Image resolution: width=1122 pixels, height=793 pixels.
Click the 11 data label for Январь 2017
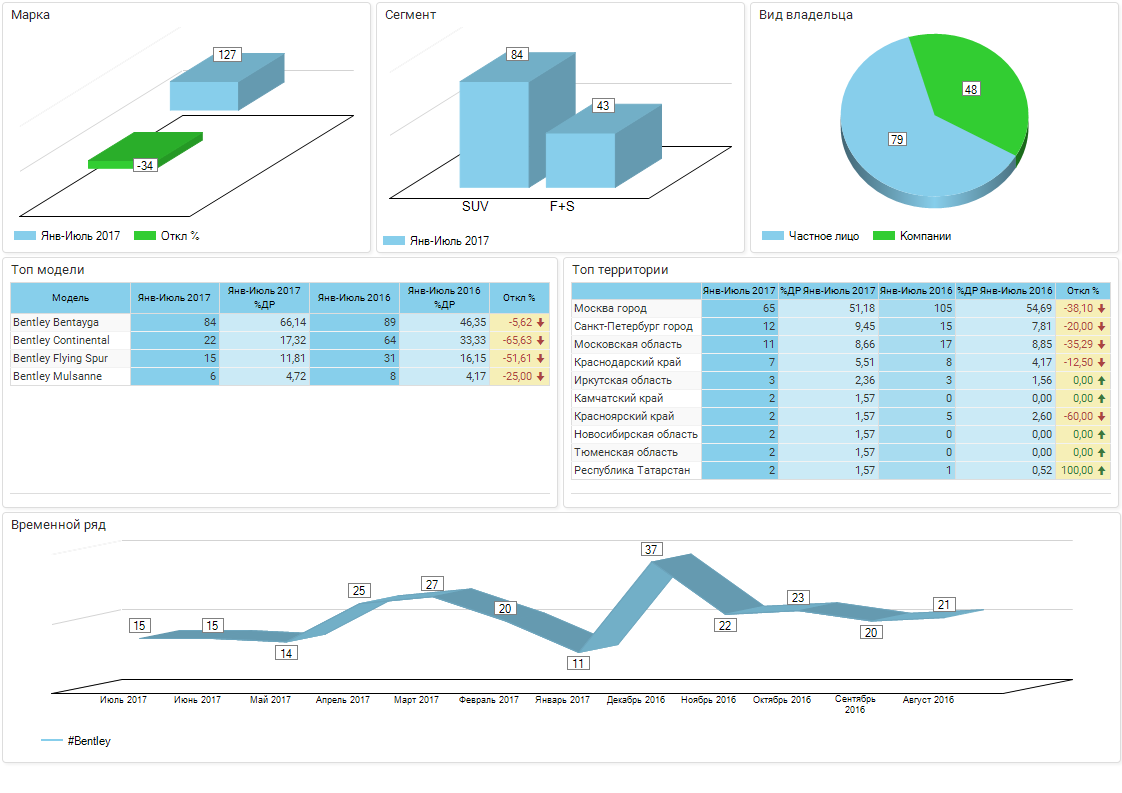point(578,663)
